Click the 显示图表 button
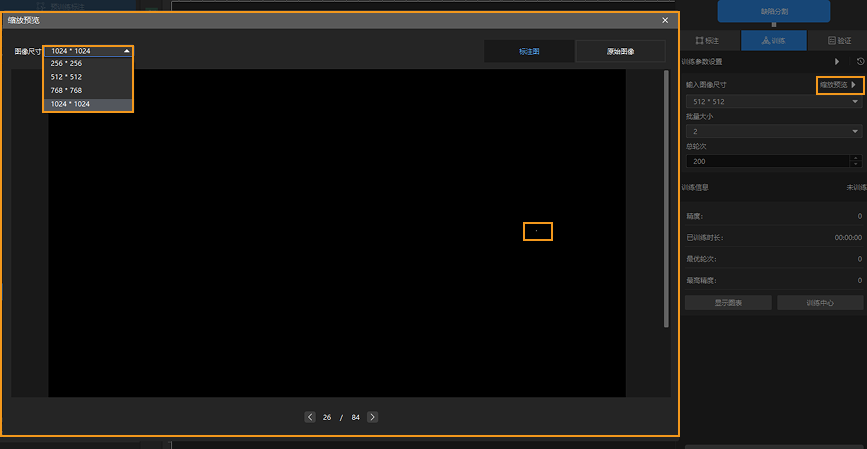This screenshot has width=867, height=449. coord(728,302)
